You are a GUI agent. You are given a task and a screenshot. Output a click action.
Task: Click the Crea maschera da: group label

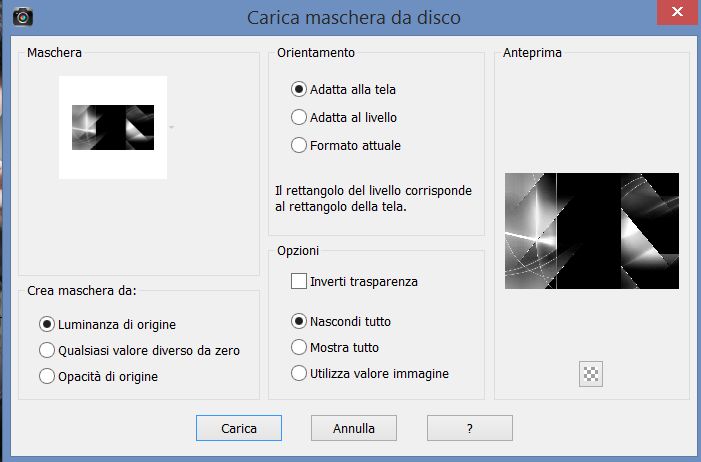tap(82, 291)
